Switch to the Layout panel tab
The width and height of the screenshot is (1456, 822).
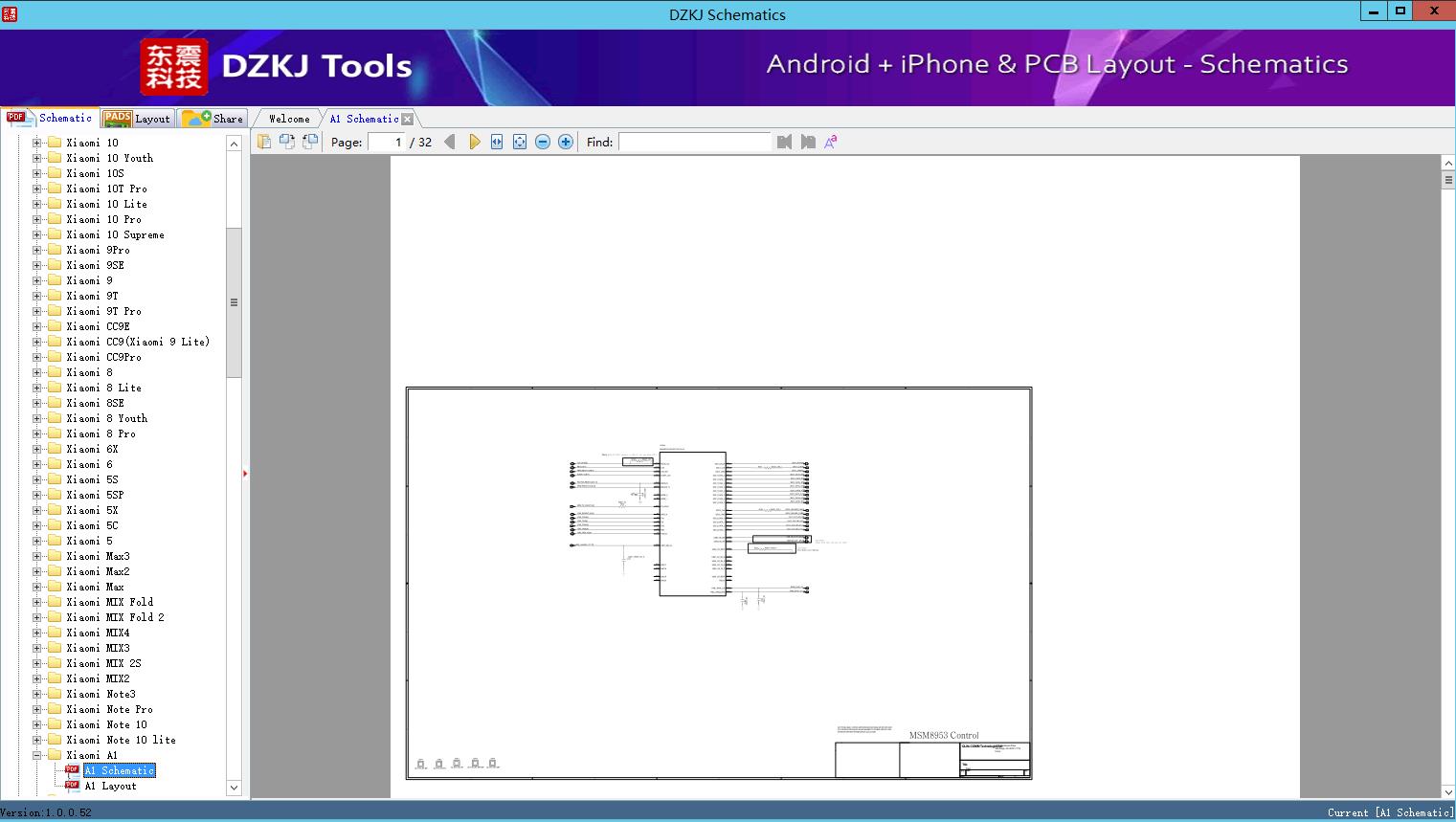[137, 119]
